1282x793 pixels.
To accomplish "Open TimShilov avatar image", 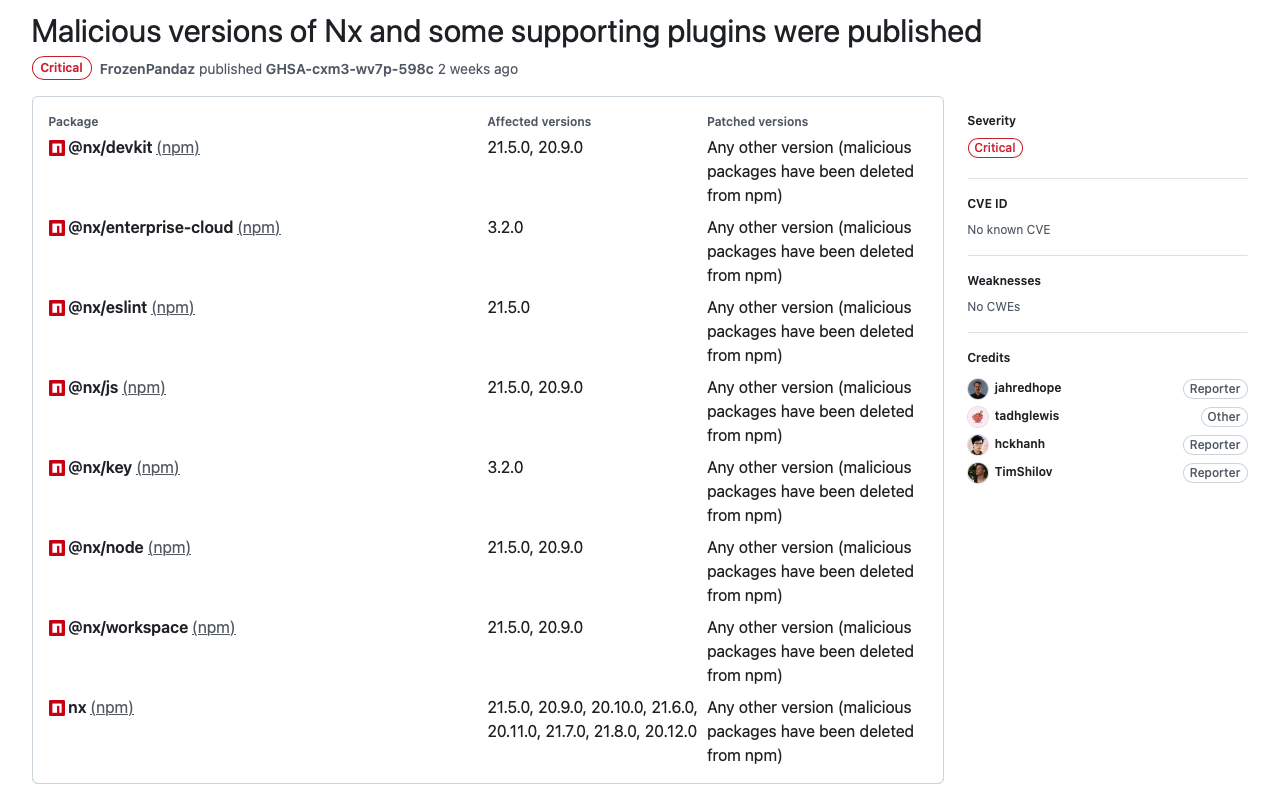I will (978, 473).
